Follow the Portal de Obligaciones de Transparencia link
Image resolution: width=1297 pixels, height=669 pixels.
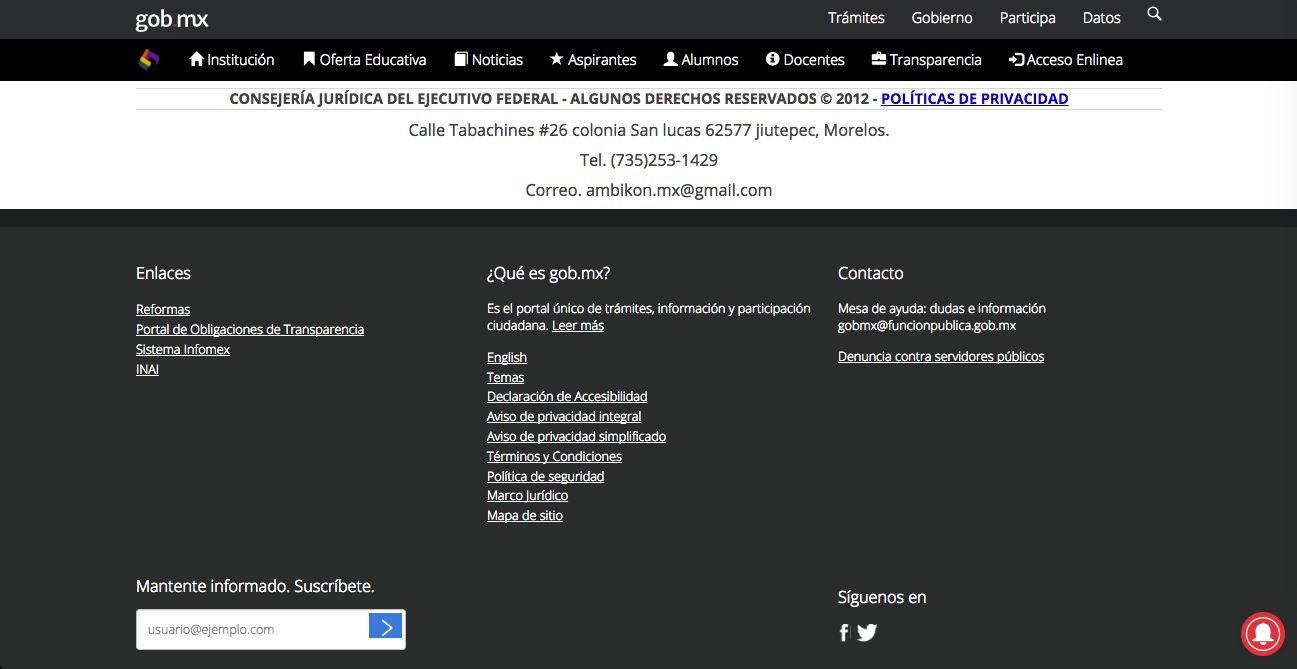pos(250,329)
